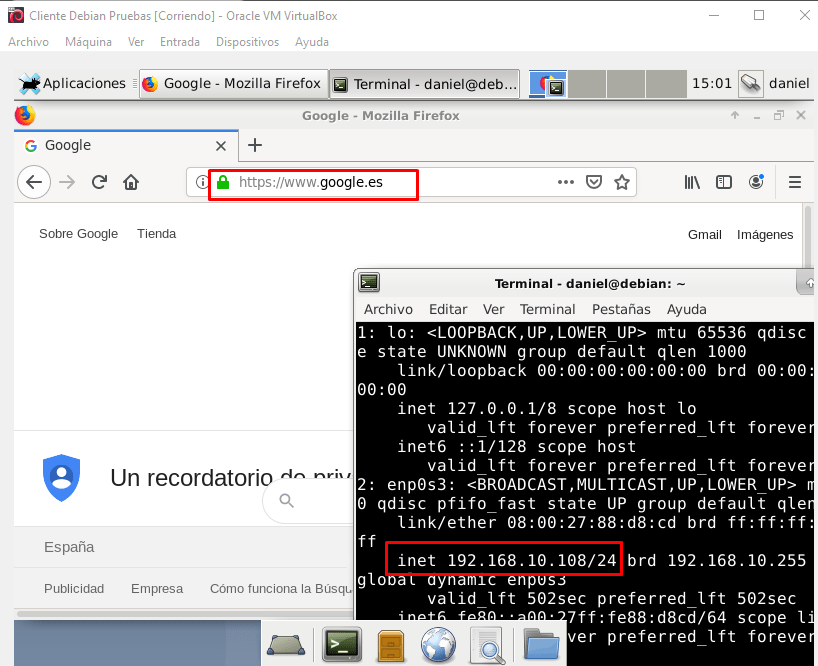Go to the Firefox home page
818x666 pixels.
tap(130, 182)
